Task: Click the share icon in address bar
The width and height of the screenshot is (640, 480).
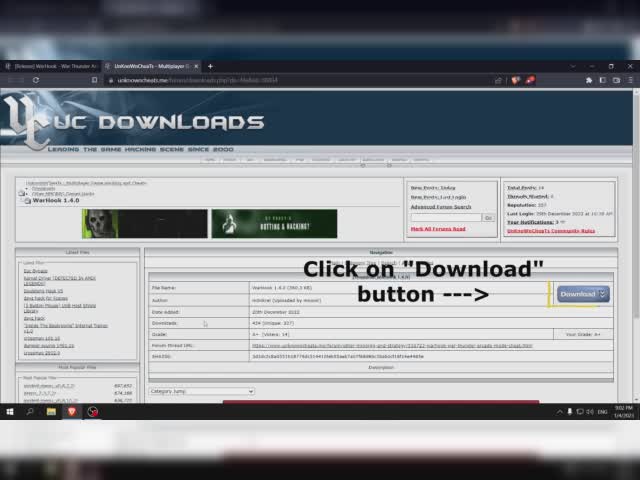Action: click(x=498, y=80)
